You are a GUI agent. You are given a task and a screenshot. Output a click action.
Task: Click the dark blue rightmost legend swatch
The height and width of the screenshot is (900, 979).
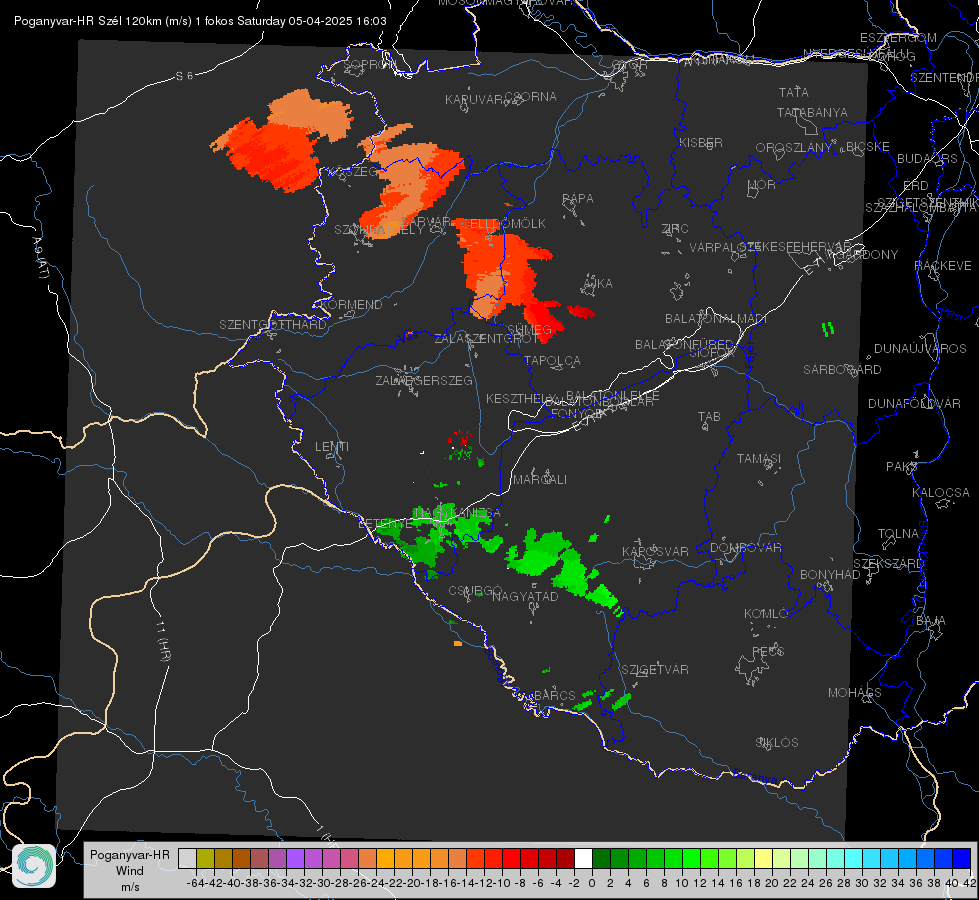(x=962, y=858)
